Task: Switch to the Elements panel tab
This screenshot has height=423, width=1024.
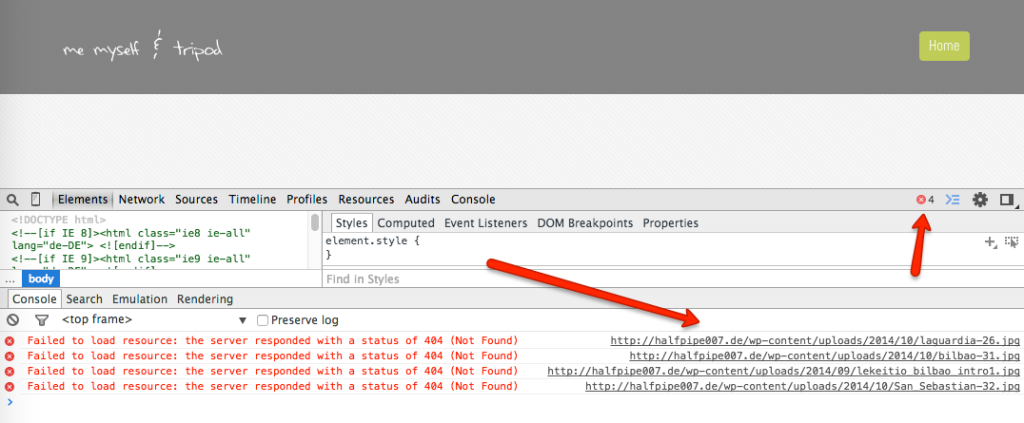Action: click(x=82, y=200)
